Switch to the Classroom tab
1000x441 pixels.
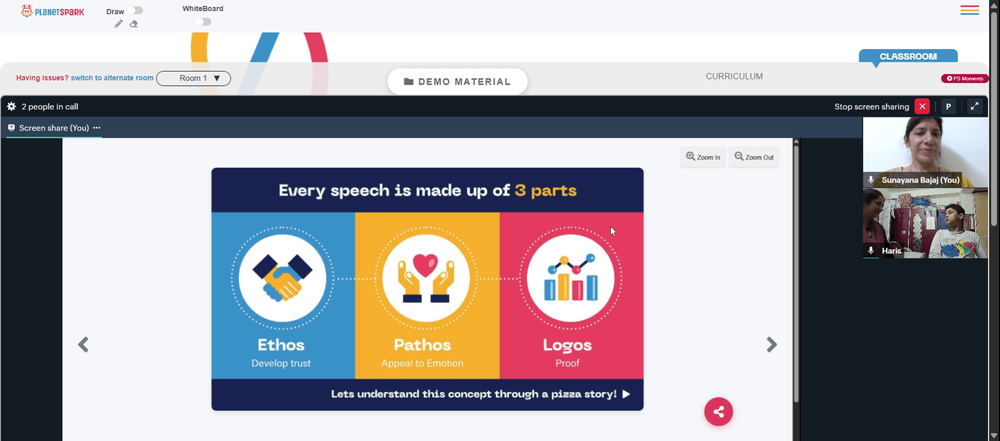tap(908, 56)
